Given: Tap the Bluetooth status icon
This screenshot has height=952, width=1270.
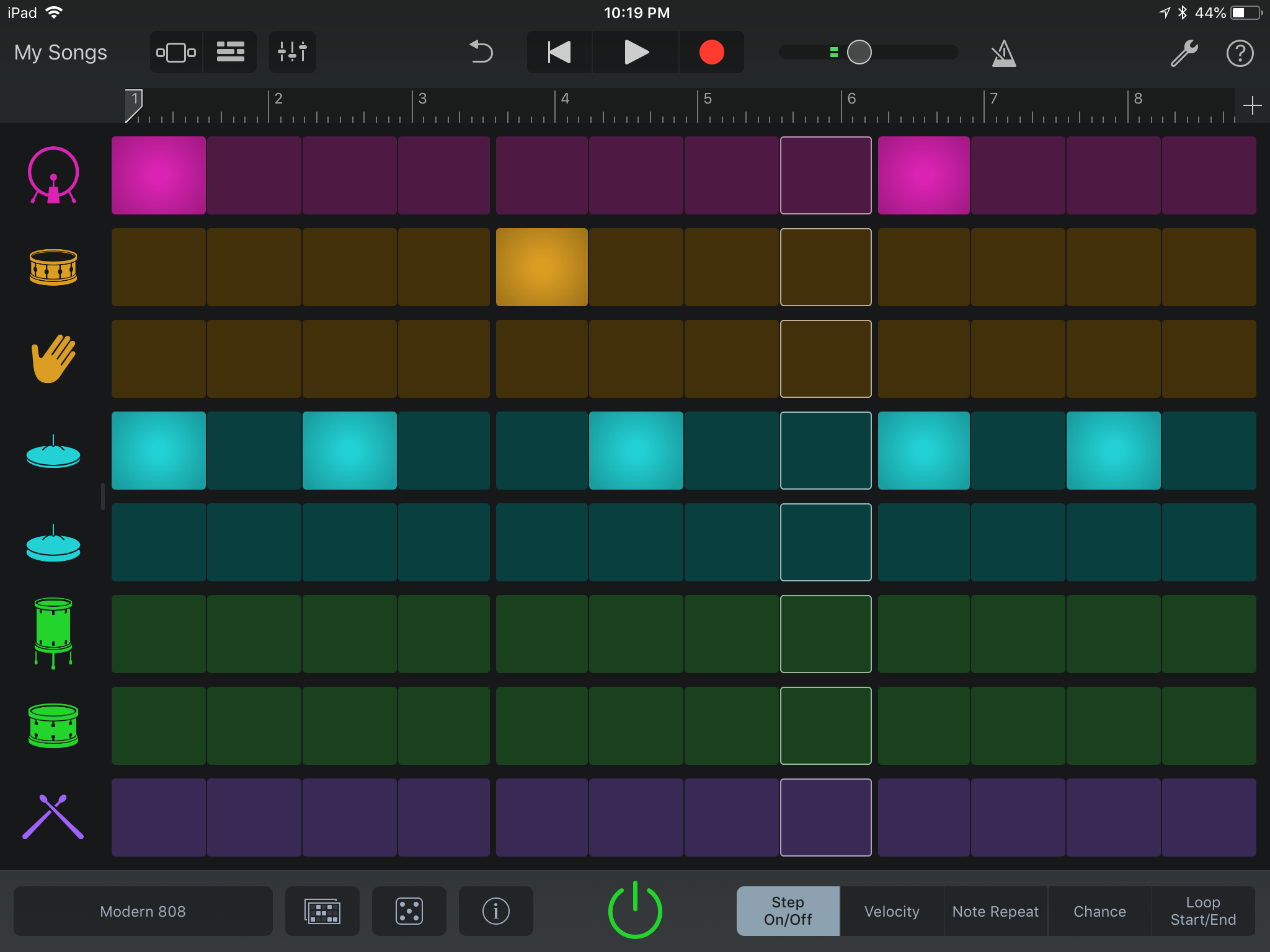Looking at the screenshot, I should click(1182, 13).
